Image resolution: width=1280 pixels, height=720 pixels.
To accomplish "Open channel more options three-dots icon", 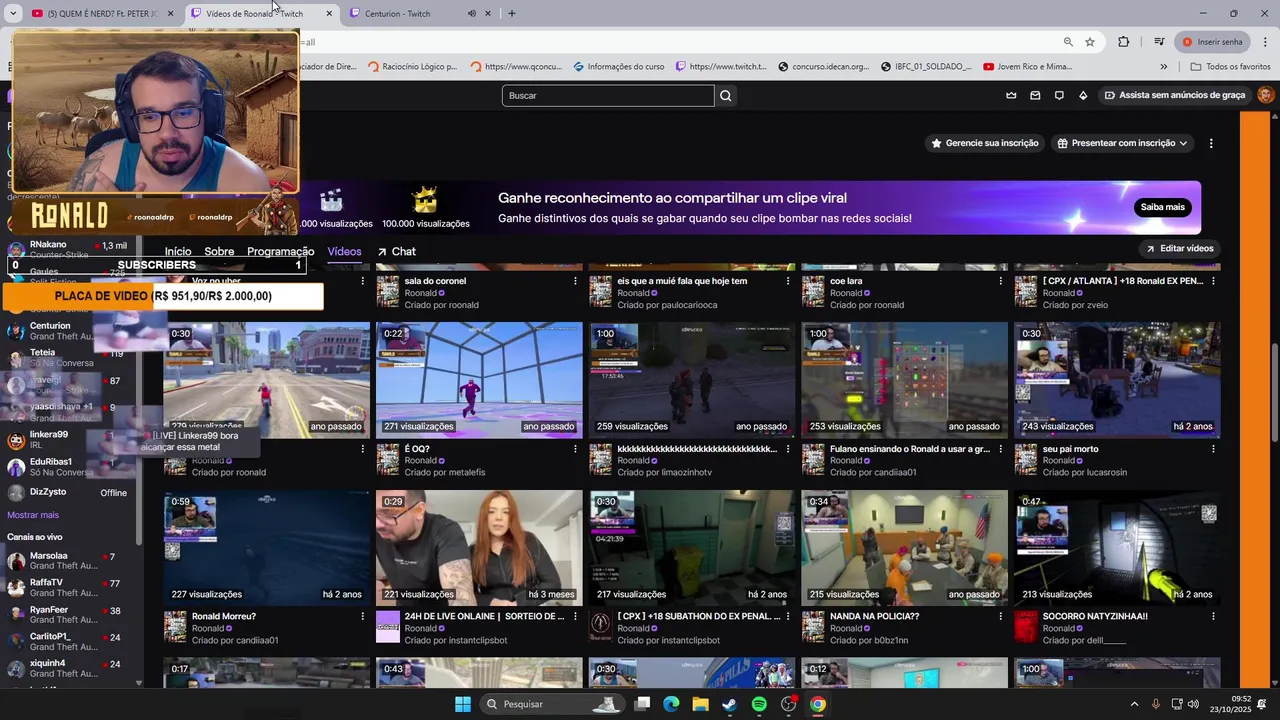I will click(x=1211, y=143).
